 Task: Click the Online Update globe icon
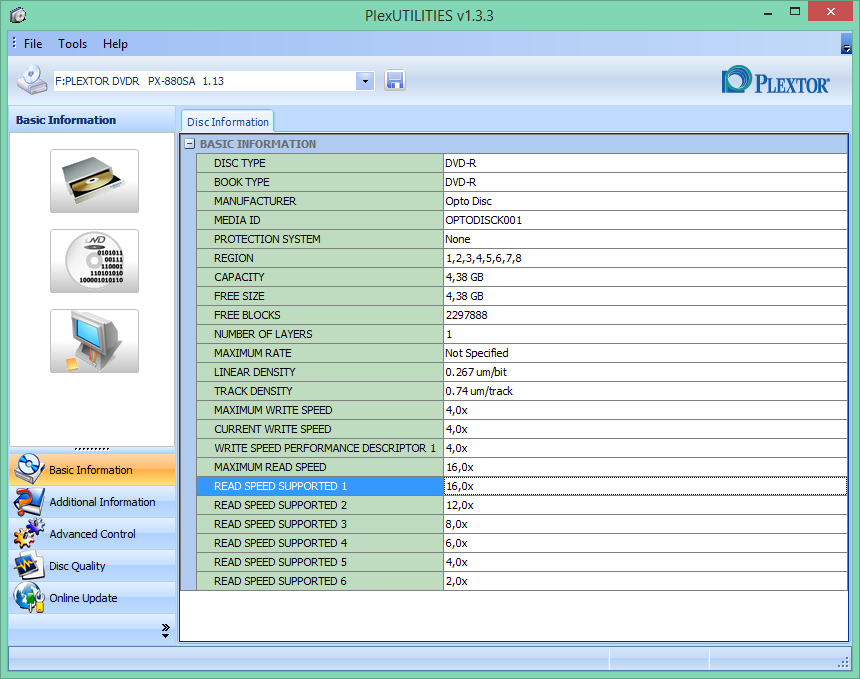tap(29, 597)
